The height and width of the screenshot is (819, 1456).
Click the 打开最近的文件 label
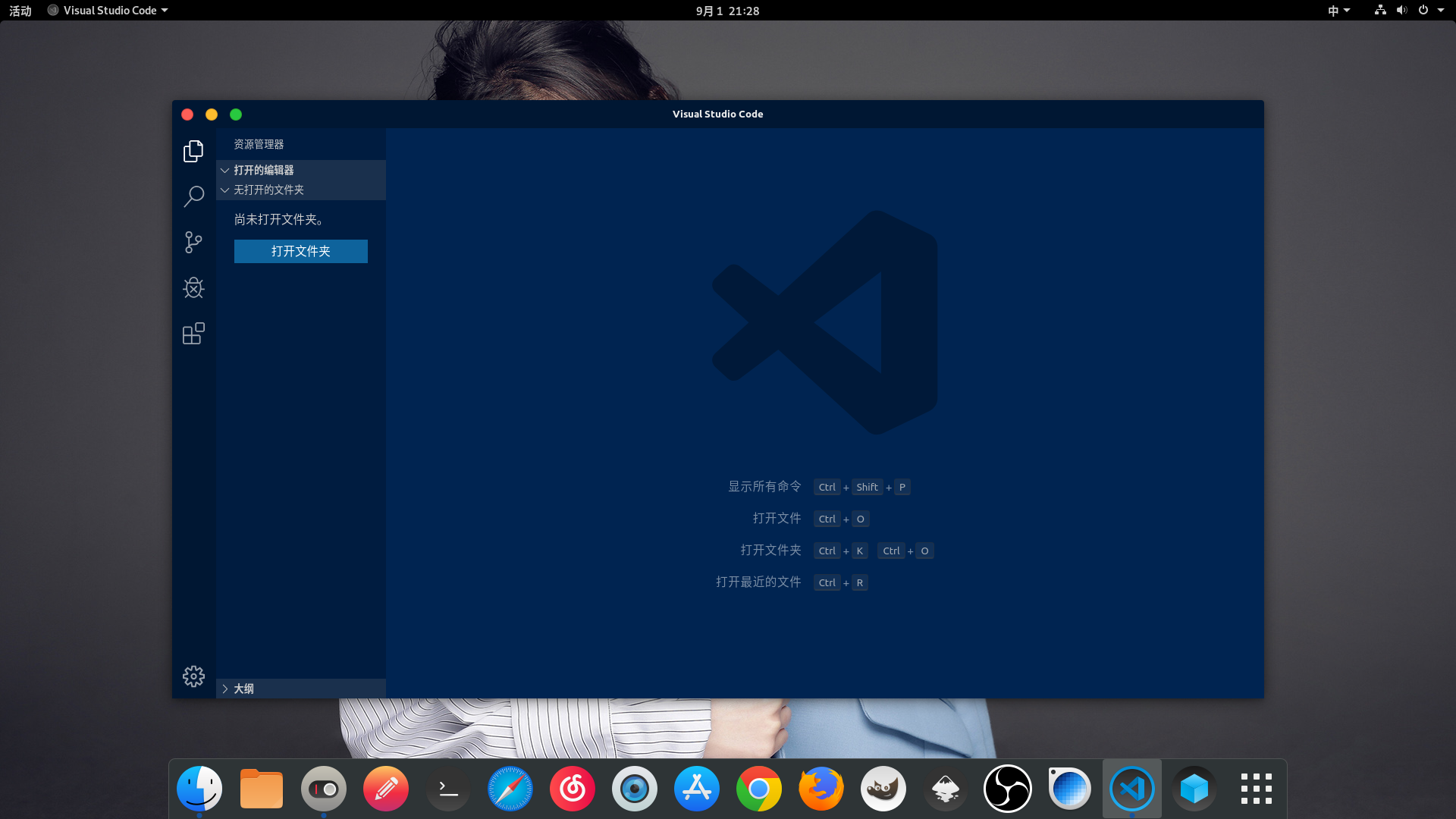pyautogui.click(x=758, y=582)
